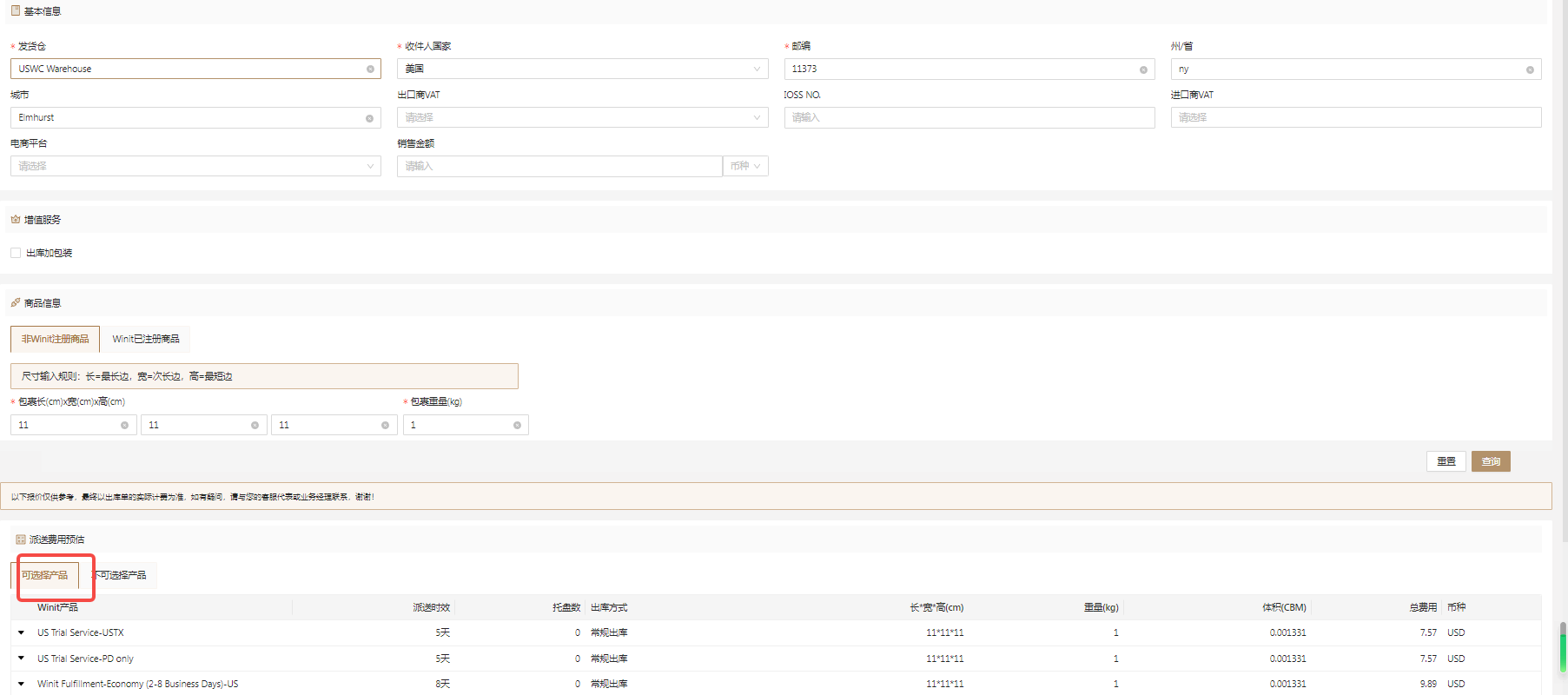1568x695 pixels.
Task: Switch to the 非Winit注册商品 tab
Action: 55,339
